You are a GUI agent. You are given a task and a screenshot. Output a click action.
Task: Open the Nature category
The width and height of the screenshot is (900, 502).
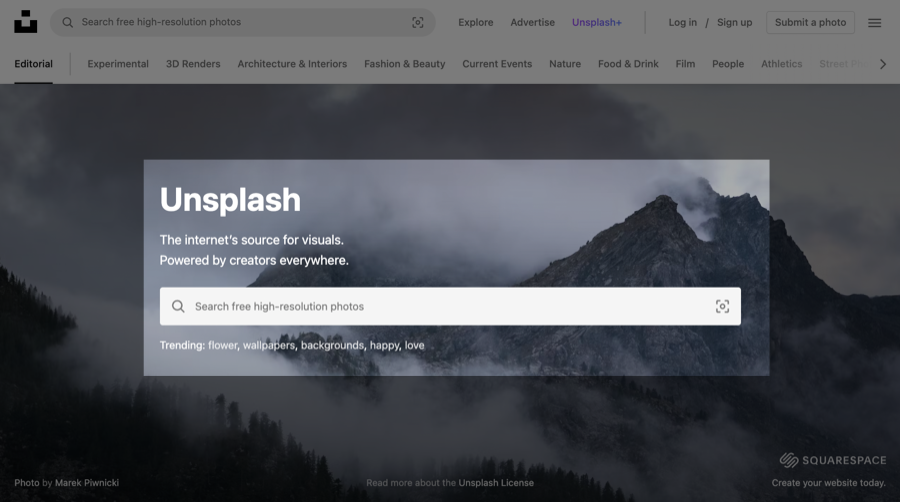565,64
